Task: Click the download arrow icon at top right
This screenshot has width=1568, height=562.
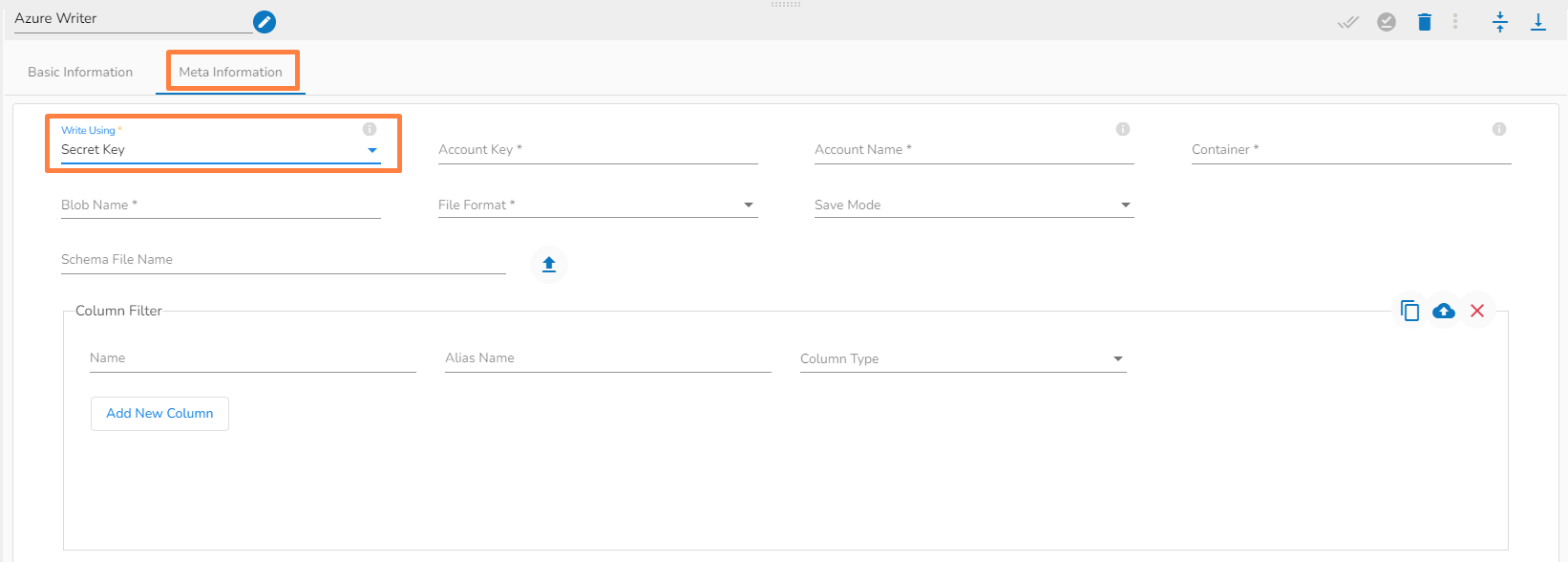Action: click(x=1538, y=22)
